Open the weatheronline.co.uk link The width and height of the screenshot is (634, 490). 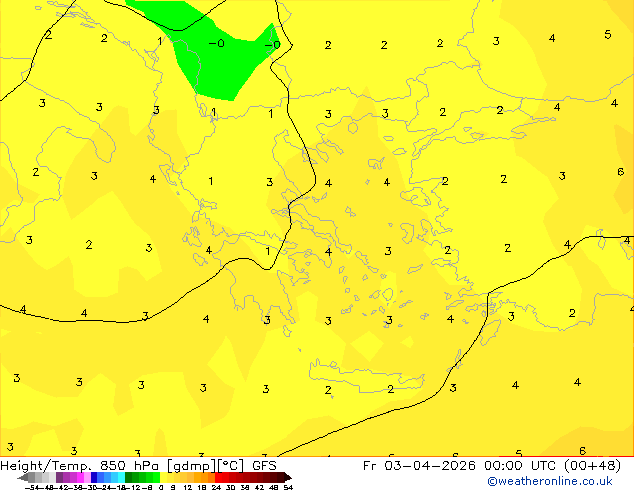pos(549,481)
